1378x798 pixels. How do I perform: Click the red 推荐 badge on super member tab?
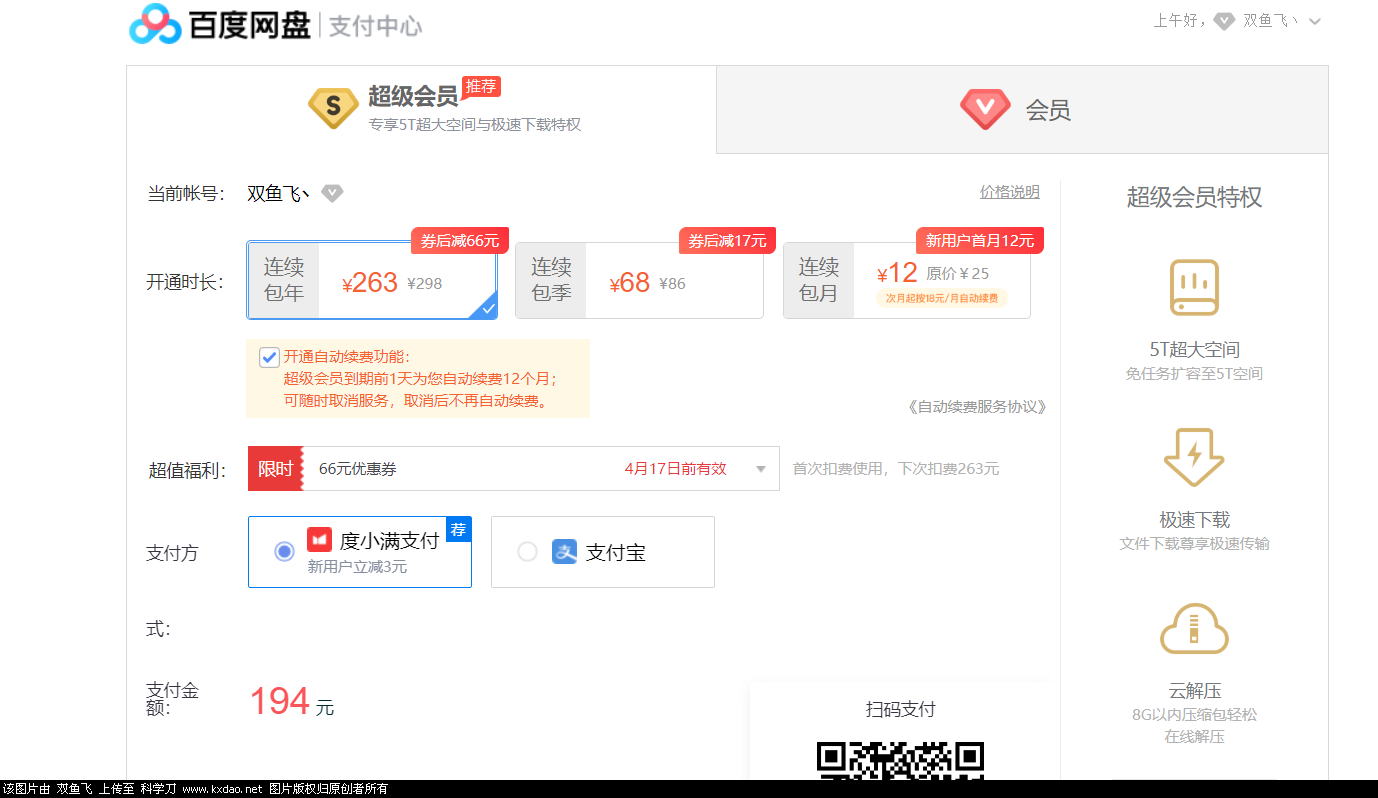(x=481, y=86)
